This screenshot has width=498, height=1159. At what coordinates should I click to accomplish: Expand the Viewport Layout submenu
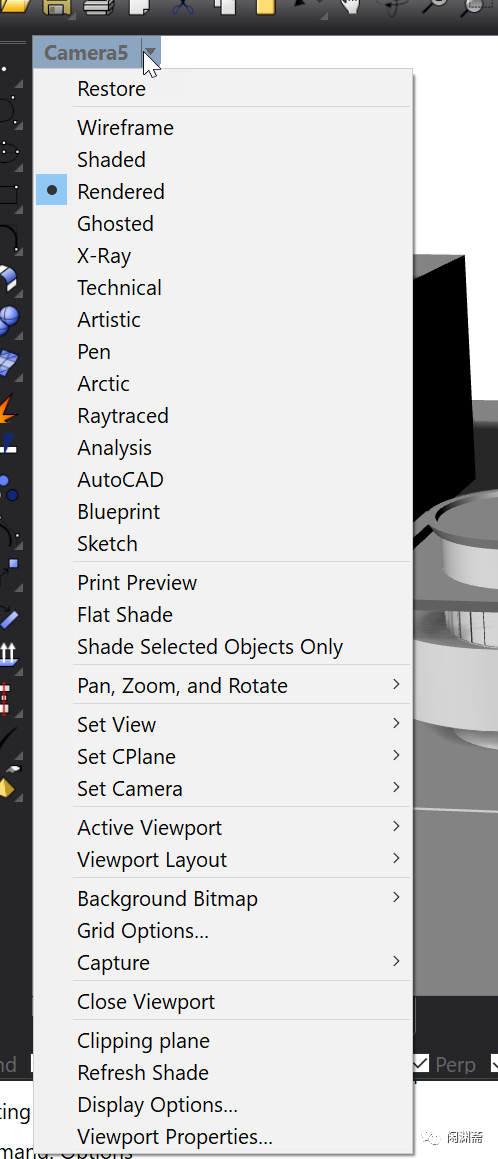click(223, 860)
